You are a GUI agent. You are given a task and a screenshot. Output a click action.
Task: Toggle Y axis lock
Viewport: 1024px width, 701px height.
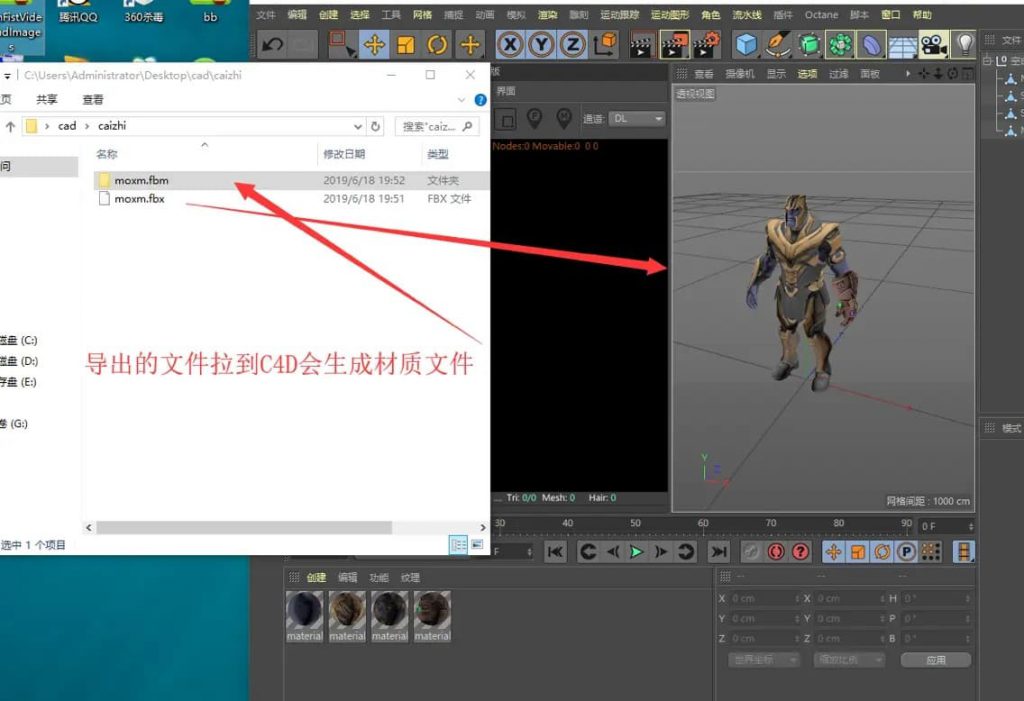coord(541,44)
